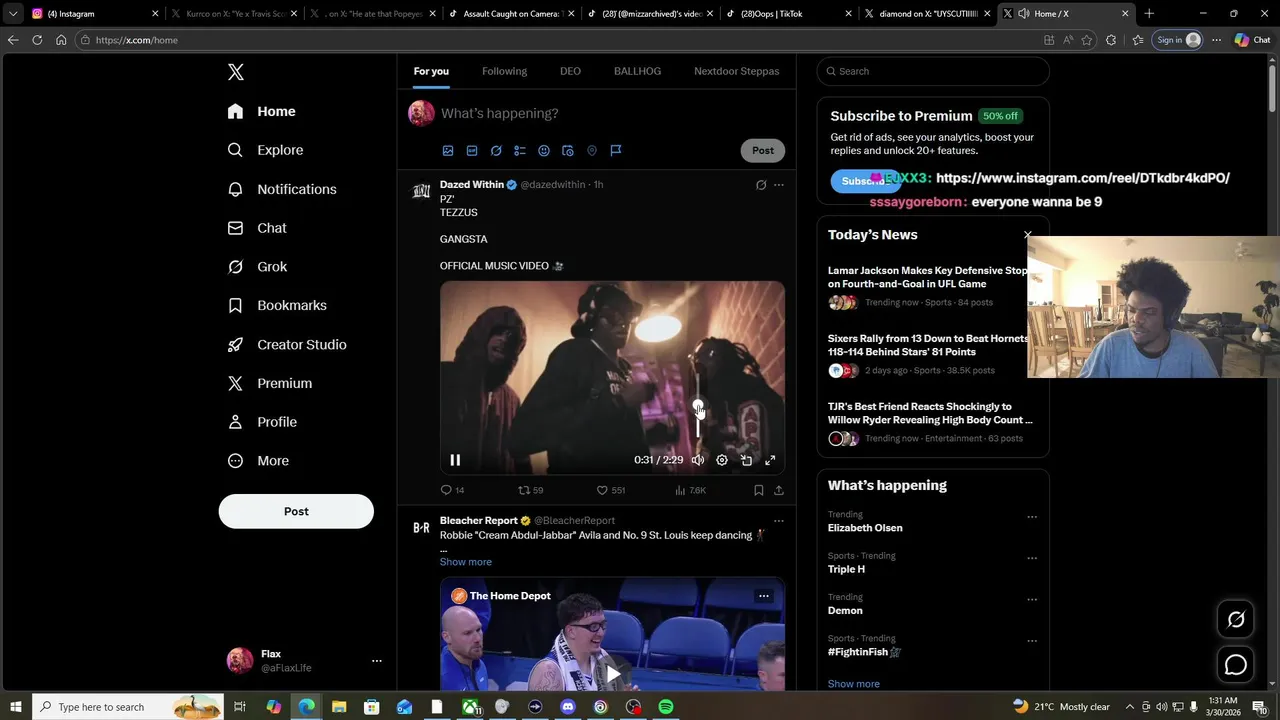Open Home Depot ad options menu

[763, 596]
